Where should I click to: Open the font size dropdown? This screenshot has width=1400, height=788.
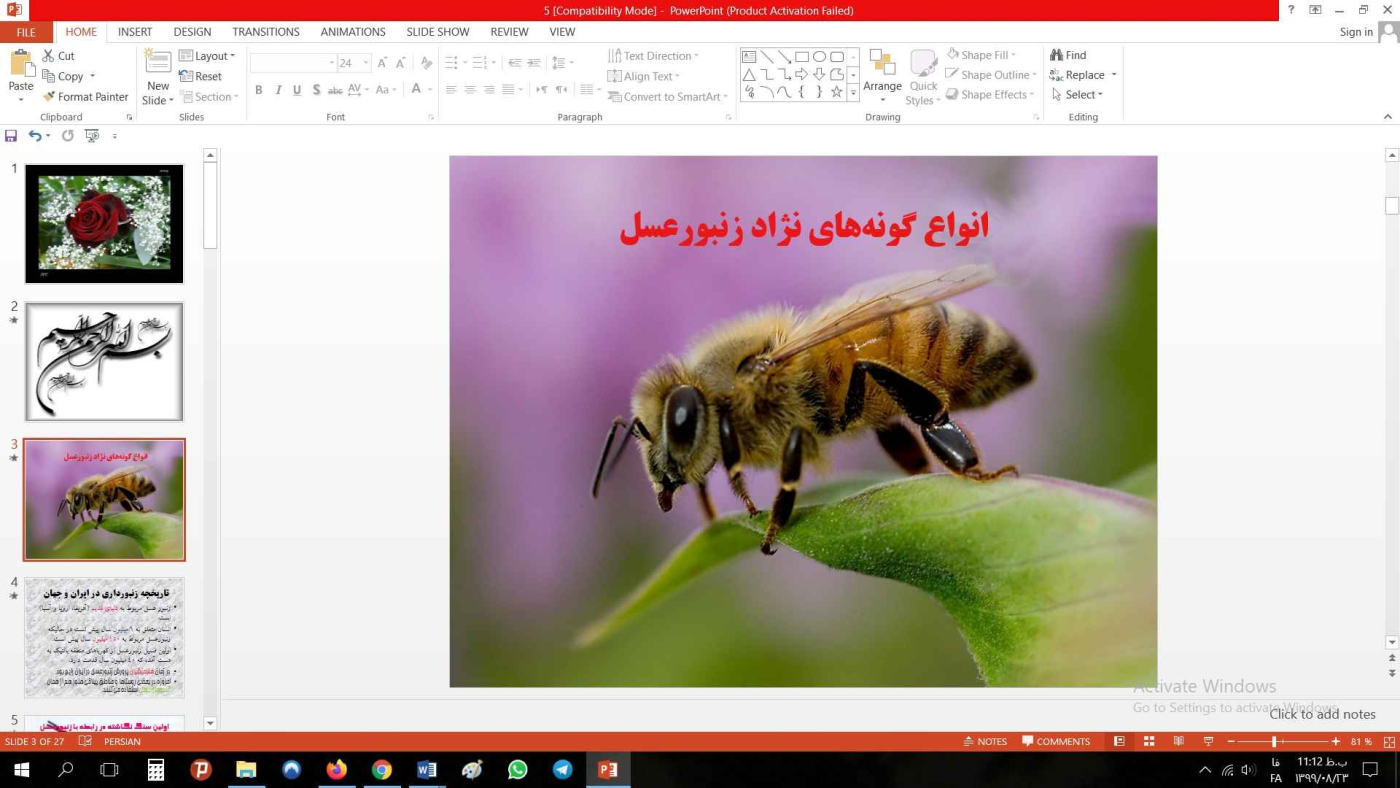[x=366, y=63]
